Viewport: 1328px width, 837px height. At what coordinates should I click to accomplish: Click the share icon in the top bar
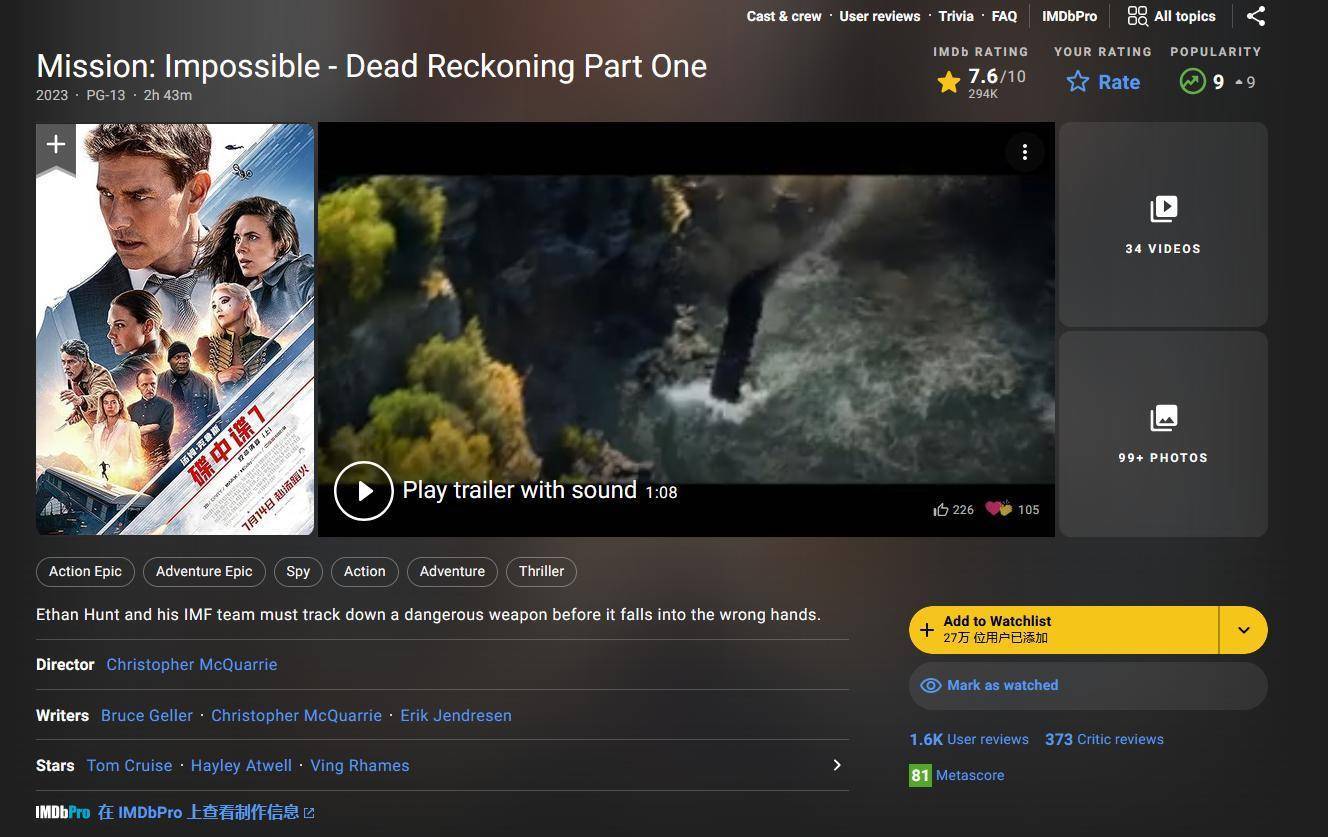[1256, 16]
